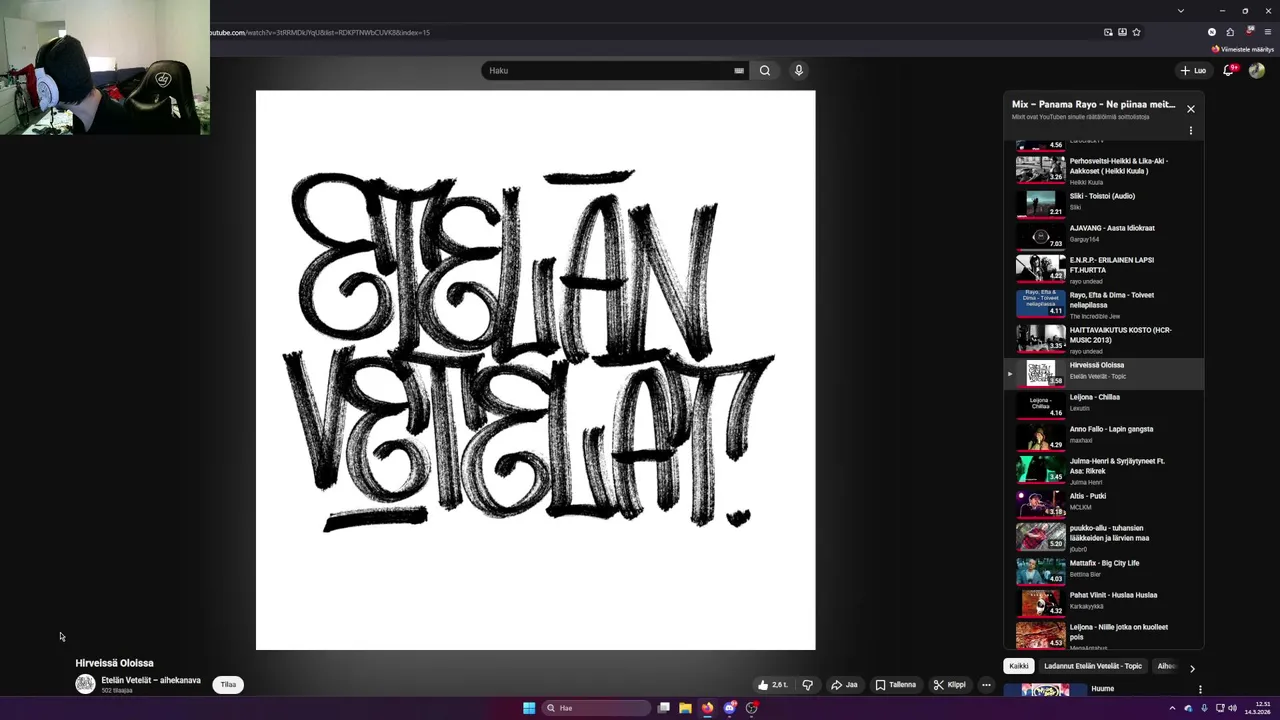Expand the tab list dropdown arrow in title bar
Viewport: 1280px width, 720px height.
tap(1180, 11)
